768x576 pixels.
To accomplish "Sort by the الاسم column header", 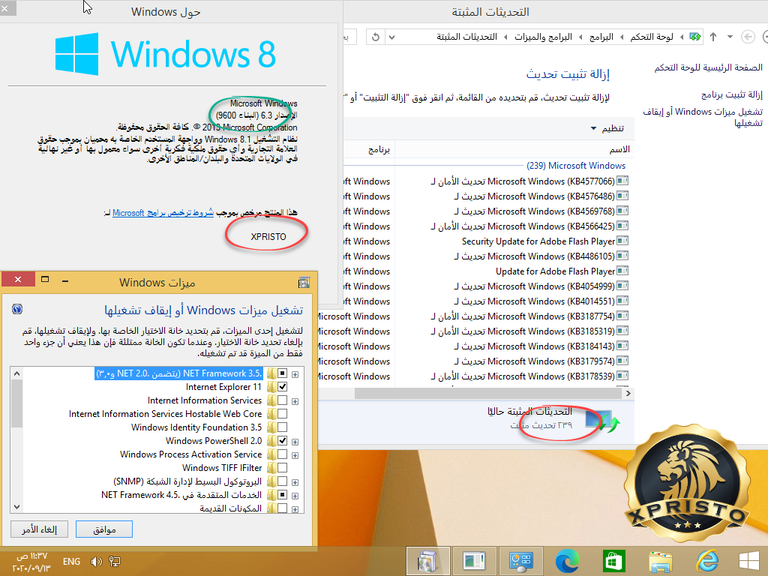I will point(514,149).
